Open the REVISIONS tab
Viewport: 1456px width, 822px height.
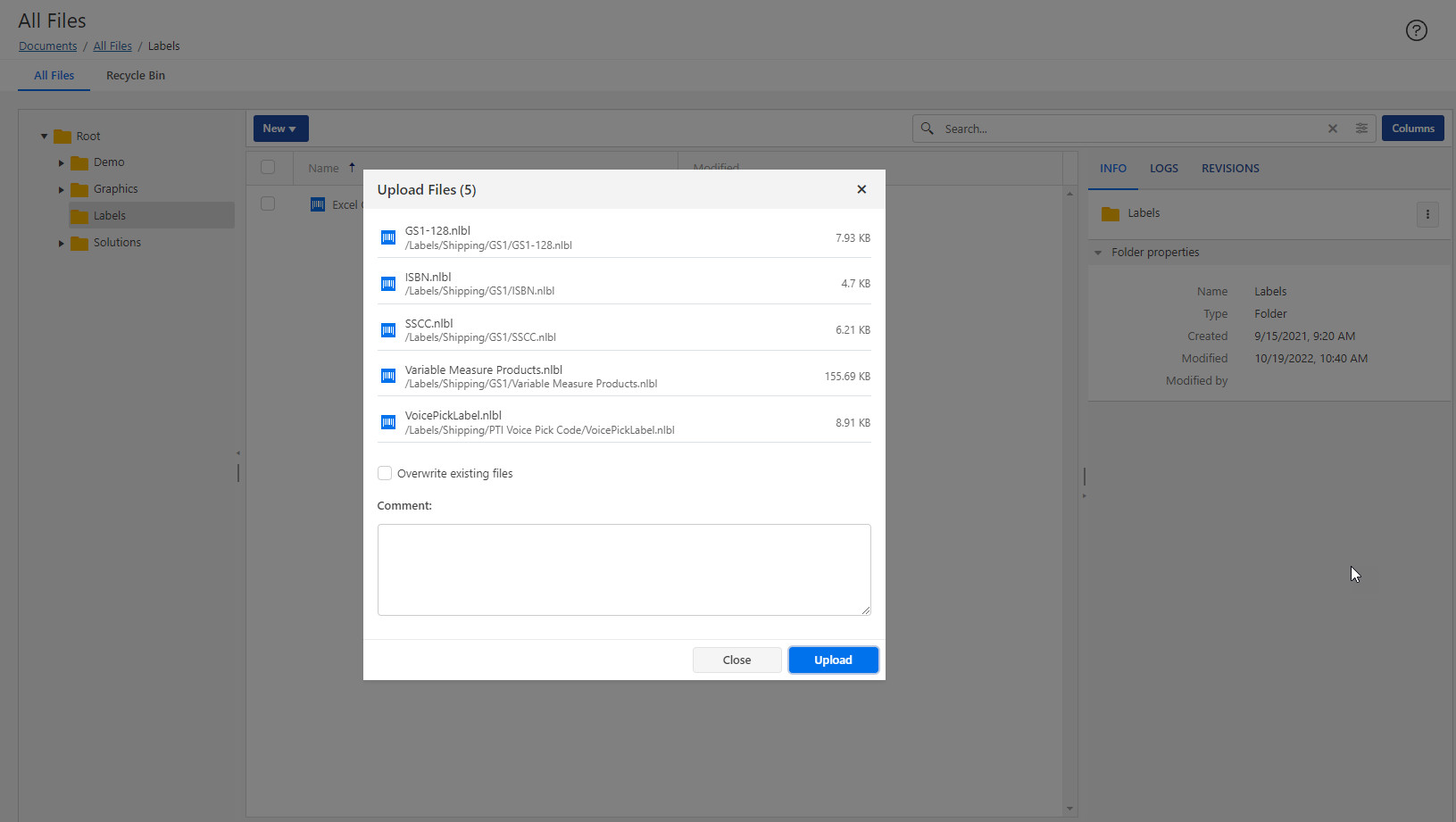1230,169
